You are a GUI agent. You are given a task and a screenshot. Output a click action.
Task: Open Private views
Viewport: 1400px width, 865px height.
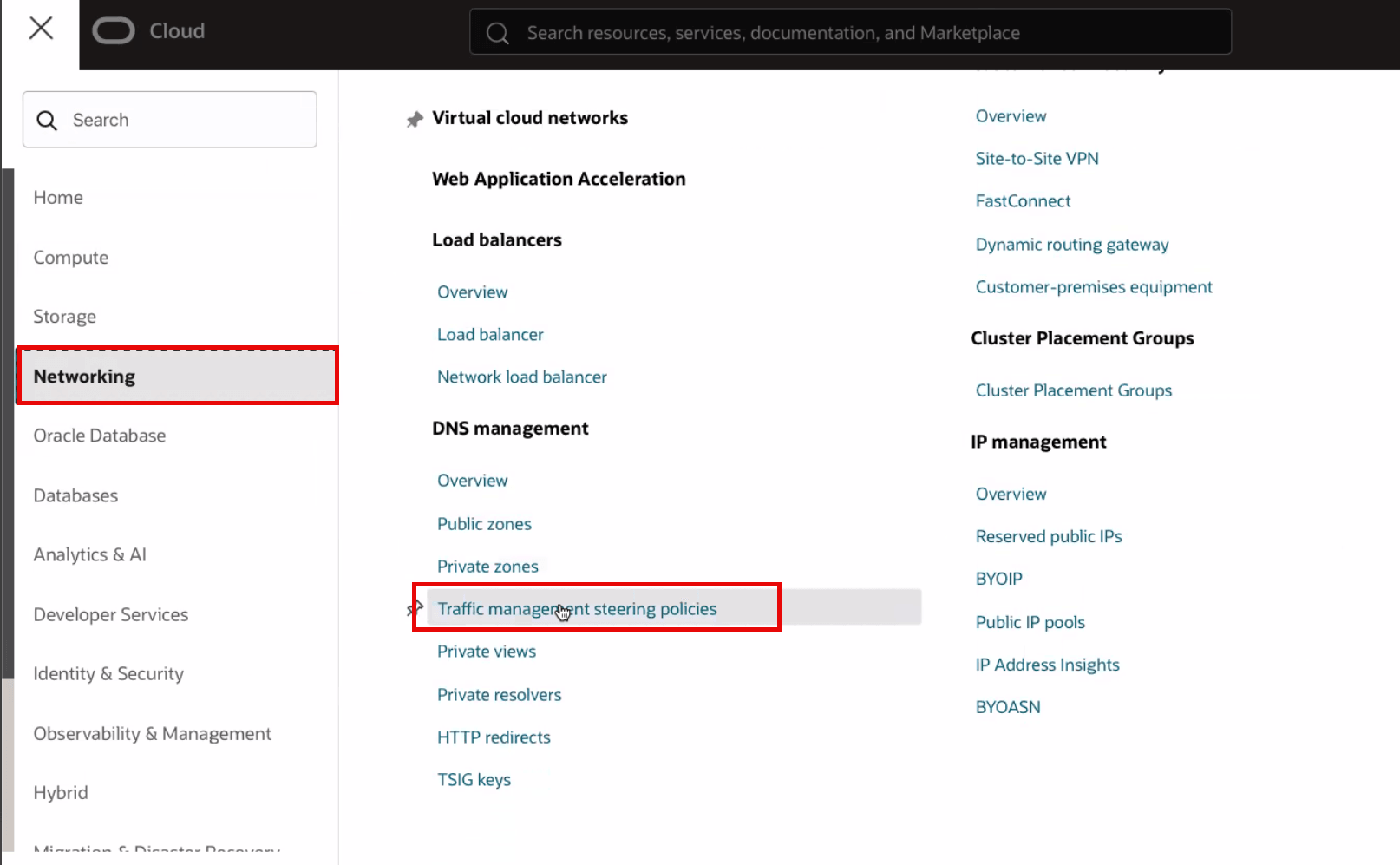tap(487, 652)
